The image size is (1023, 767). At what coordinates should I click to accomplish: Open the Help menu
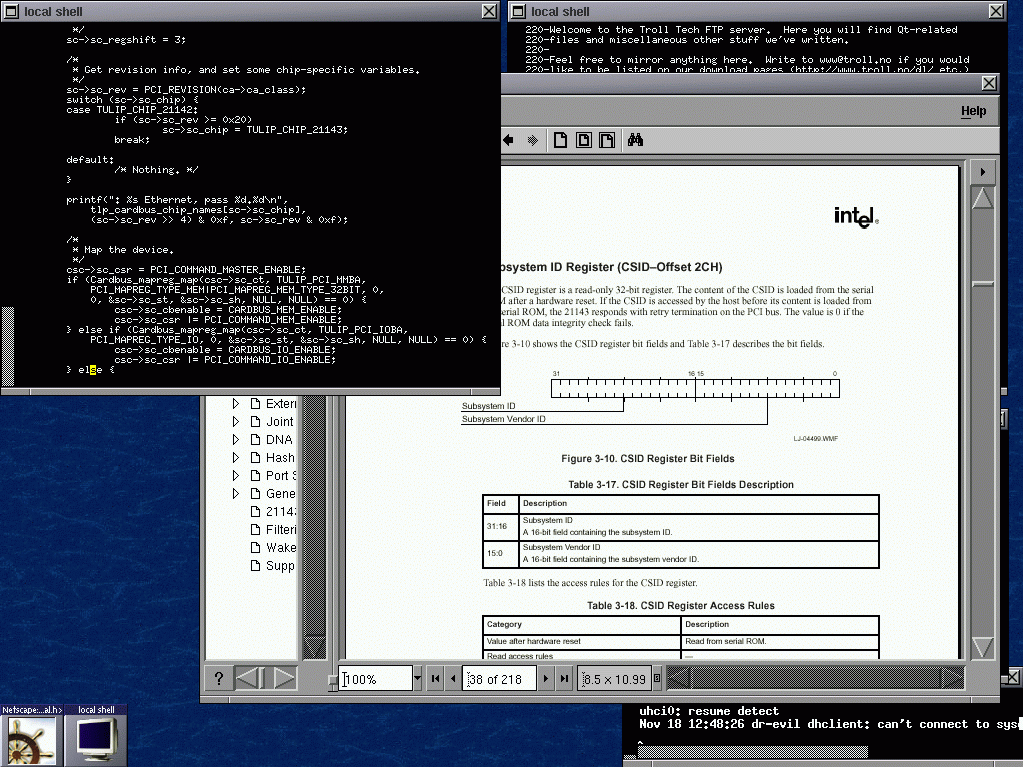[x=973, y=111]
